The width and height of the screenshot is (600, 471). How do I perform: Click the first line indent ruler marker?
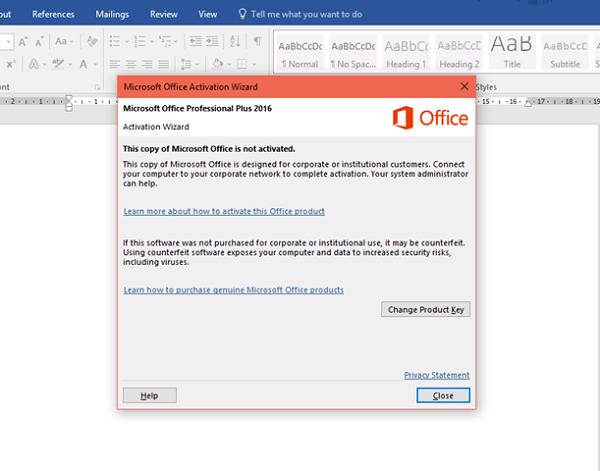[x=68, y=99]
